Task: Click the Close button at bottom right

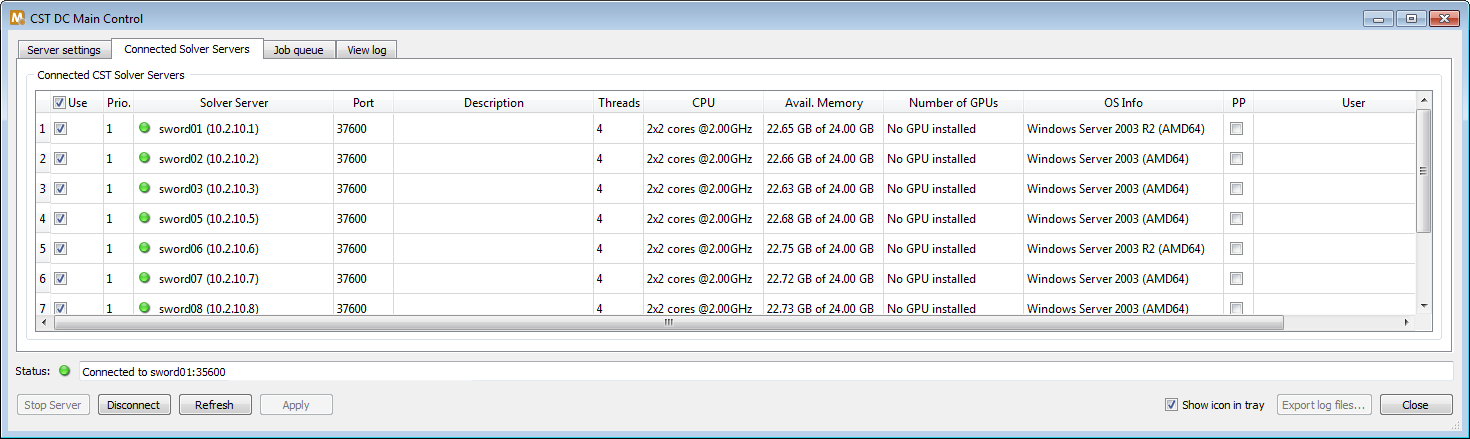Action: (1416, 405)
